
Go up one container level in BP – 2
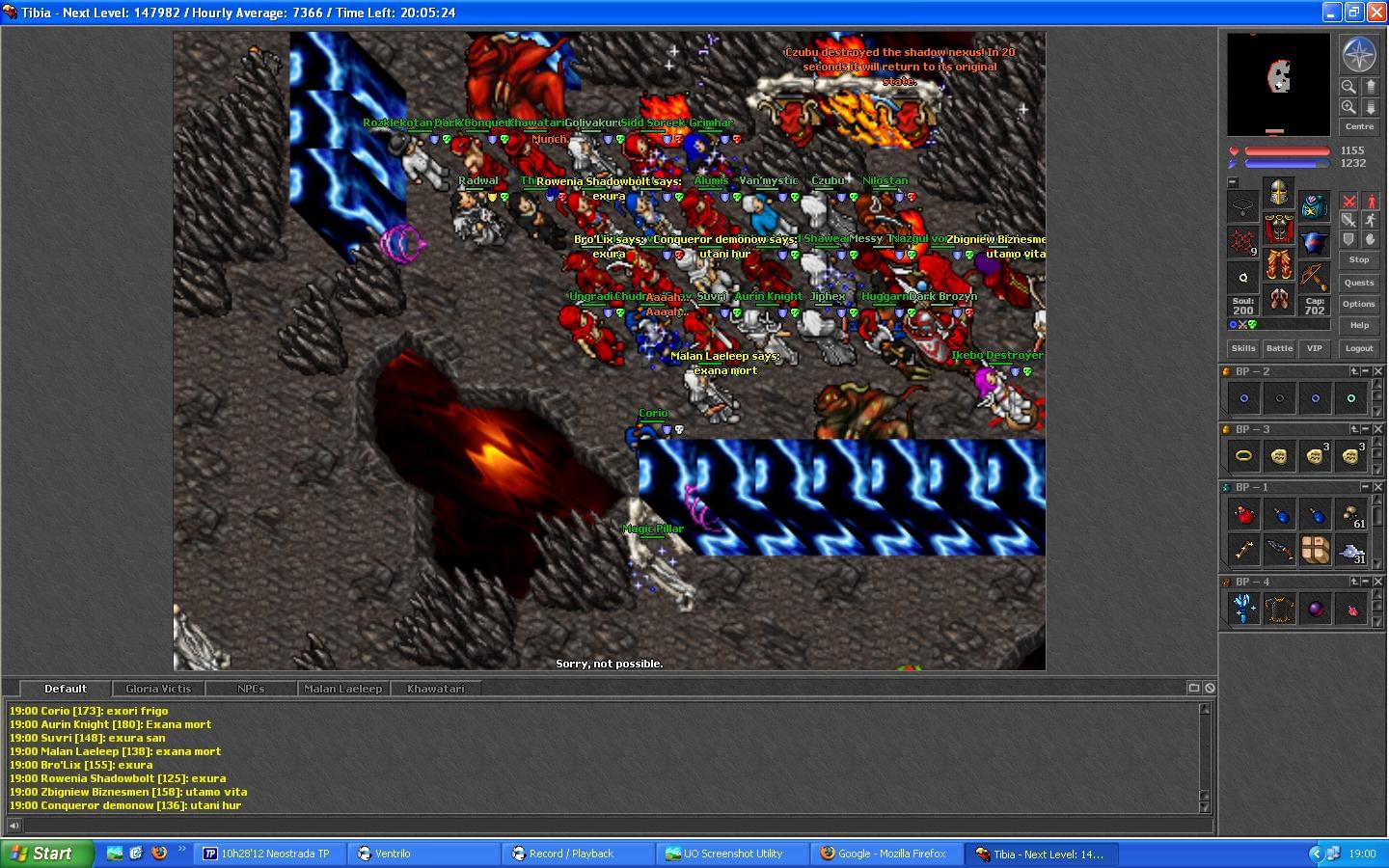click(x=1354, y=371)
